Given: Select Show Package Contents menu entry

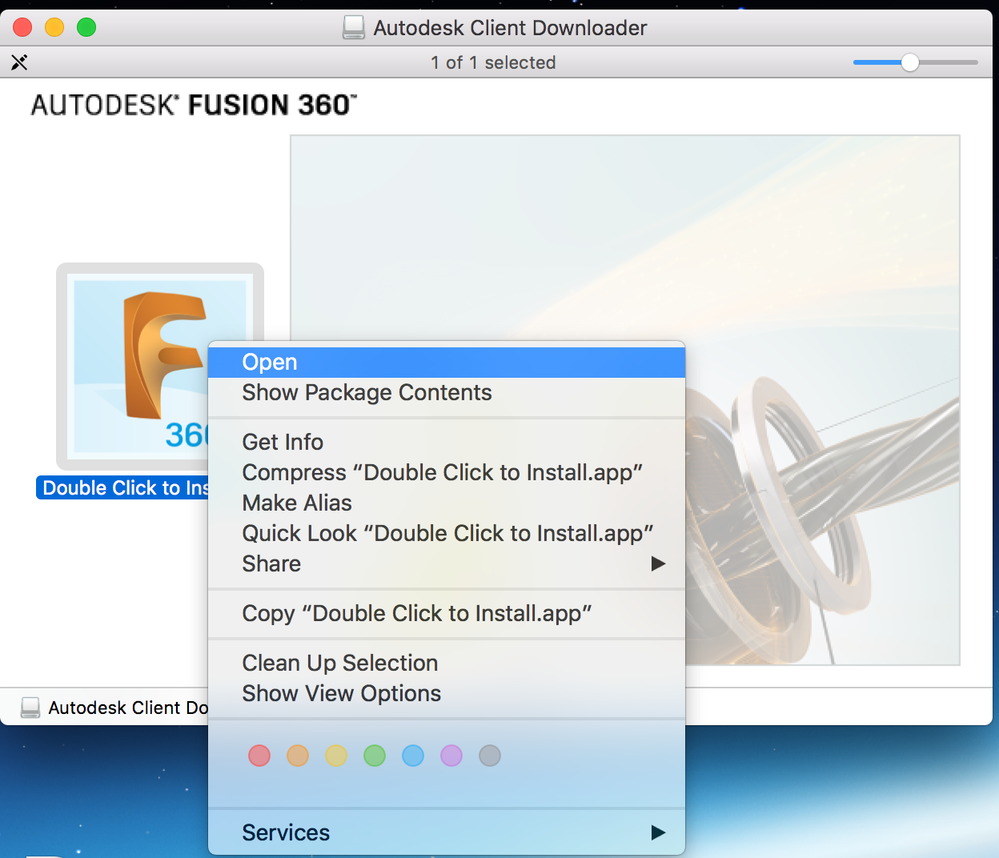Looking at the screenshot, I should click(x=447, y=392).
